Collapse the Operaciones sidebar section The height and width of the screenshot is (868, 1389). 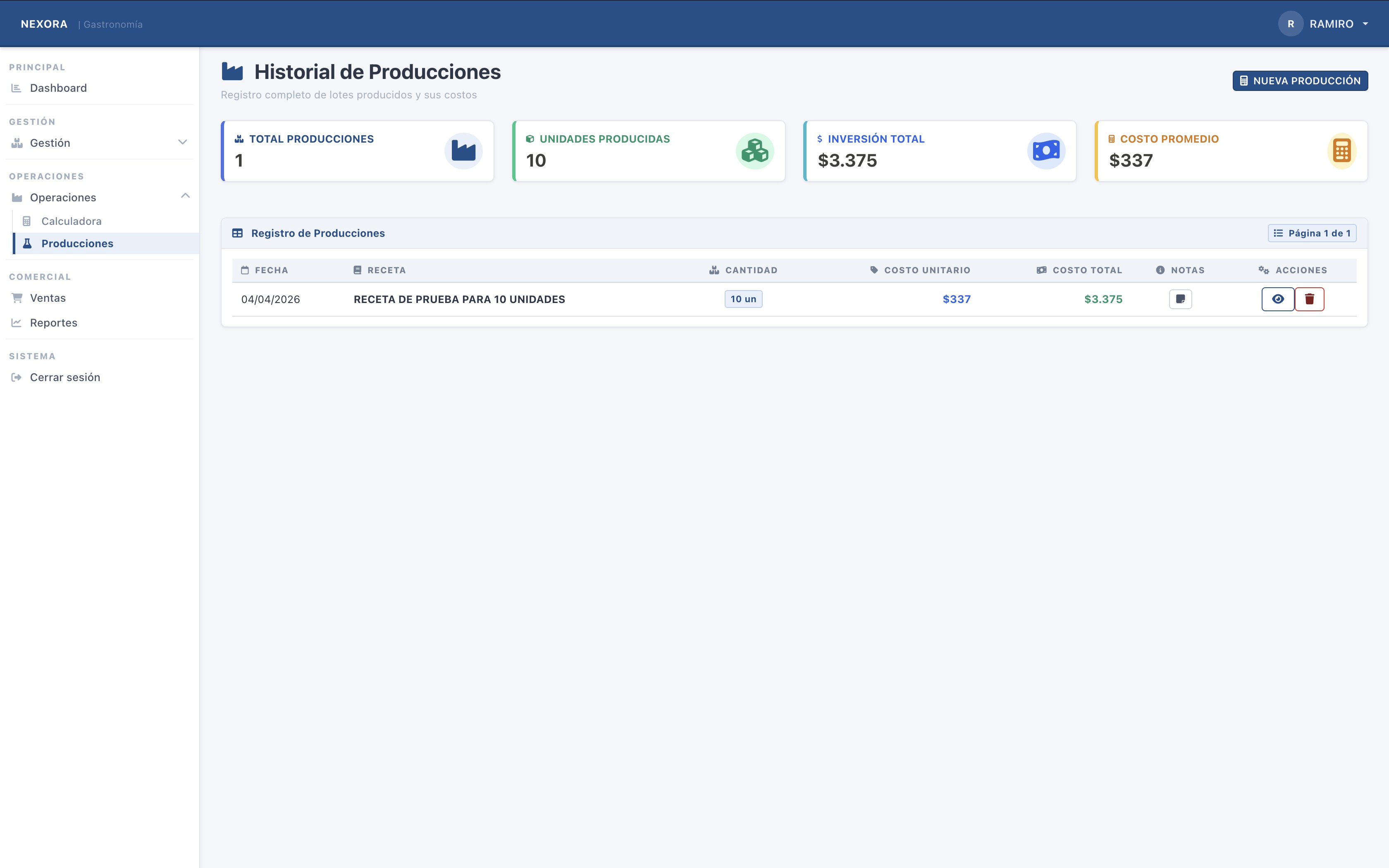click(185, 196)
